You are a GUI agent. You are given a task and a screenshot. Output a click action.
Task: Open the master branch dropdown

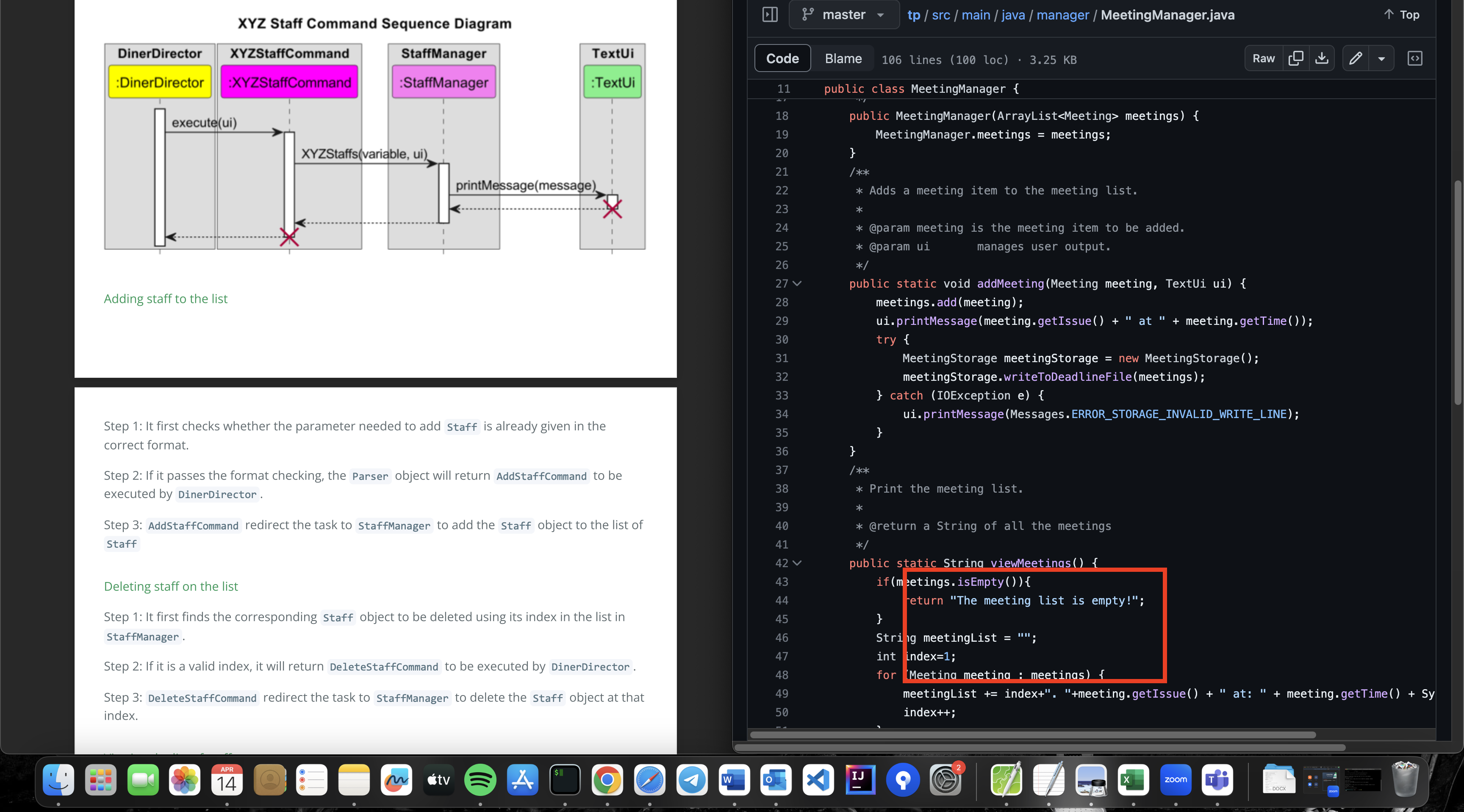[x=844, y=15]
